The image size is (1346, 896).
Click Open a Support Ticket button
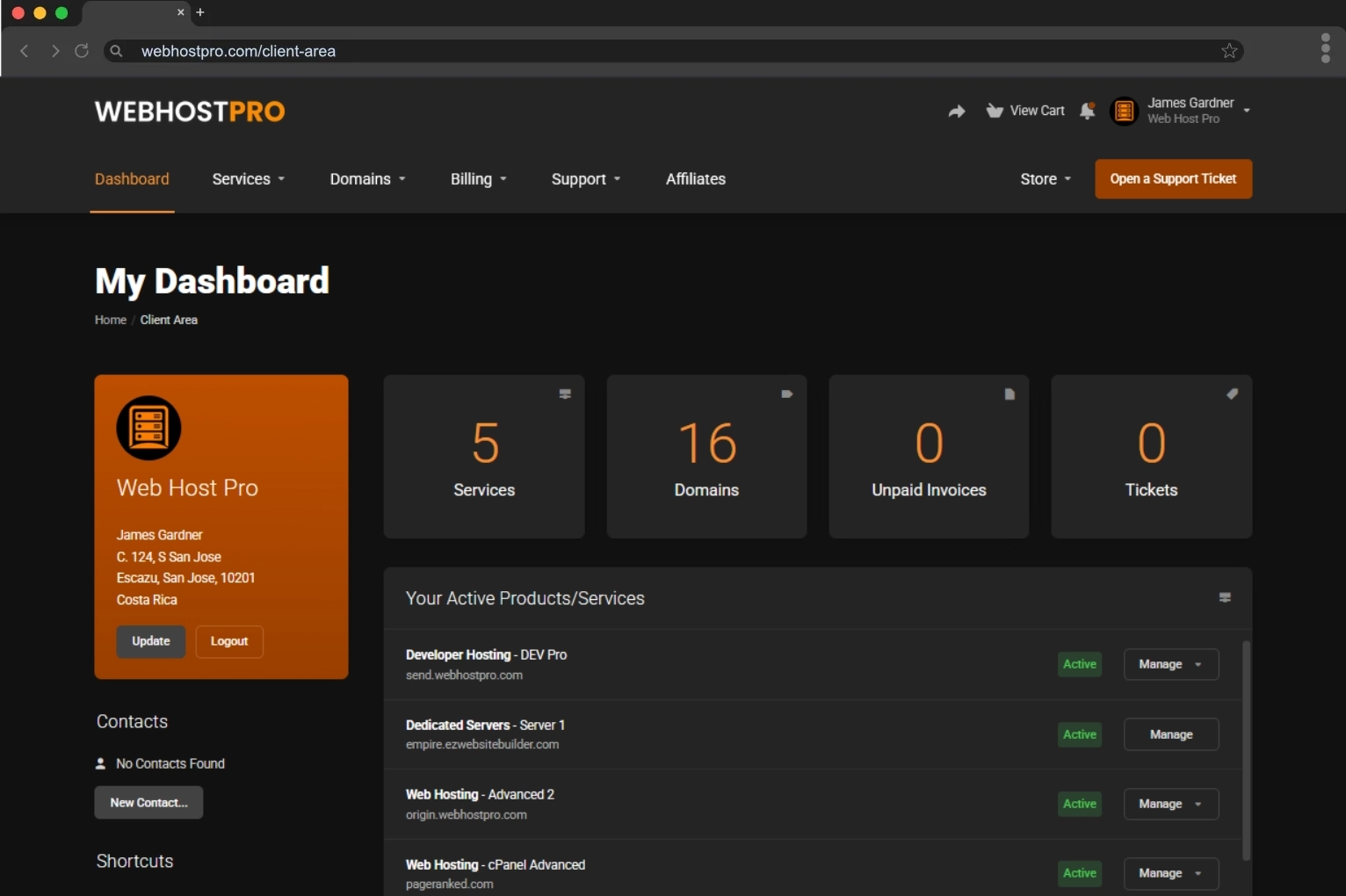click(1173, 179)
